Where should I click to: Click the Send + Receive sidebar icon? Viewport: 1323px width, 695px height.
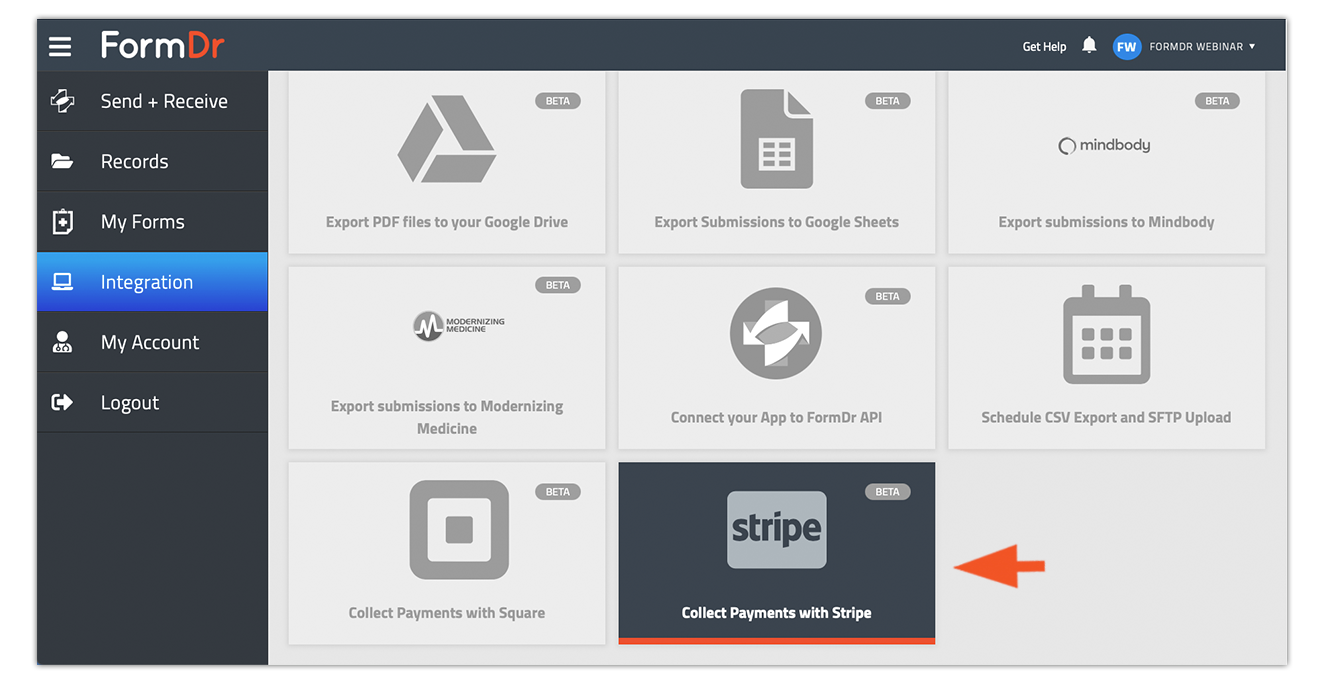[x=62, y=101]
